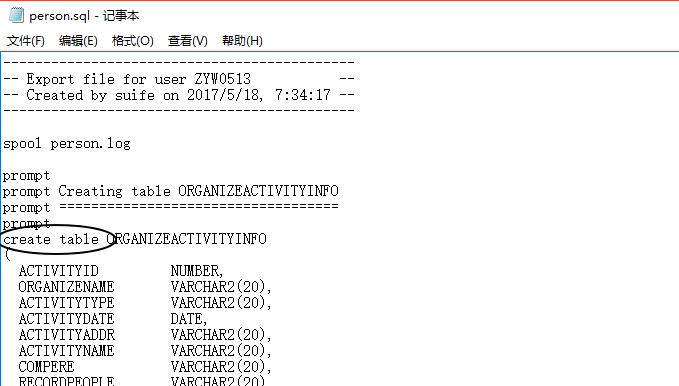Click the ACTIVITYTYPE column name
The height and width of the screenshot is (386, 679).
tap(66, 303)
